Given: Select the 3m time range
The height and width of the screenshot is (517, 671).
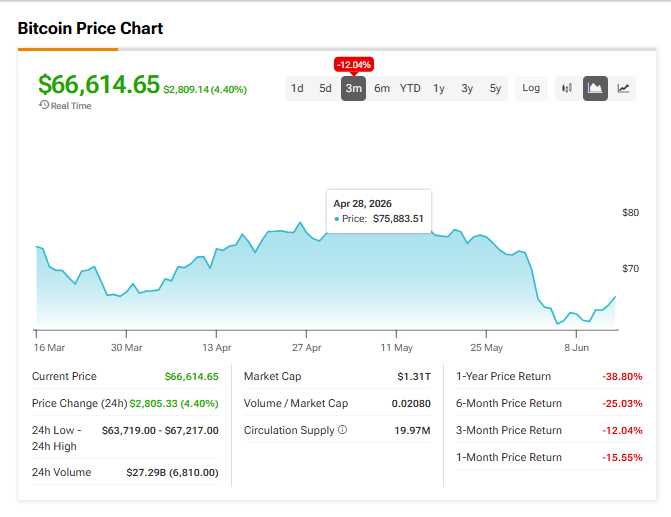Looking at the screenshot, I should pos(353,88).
